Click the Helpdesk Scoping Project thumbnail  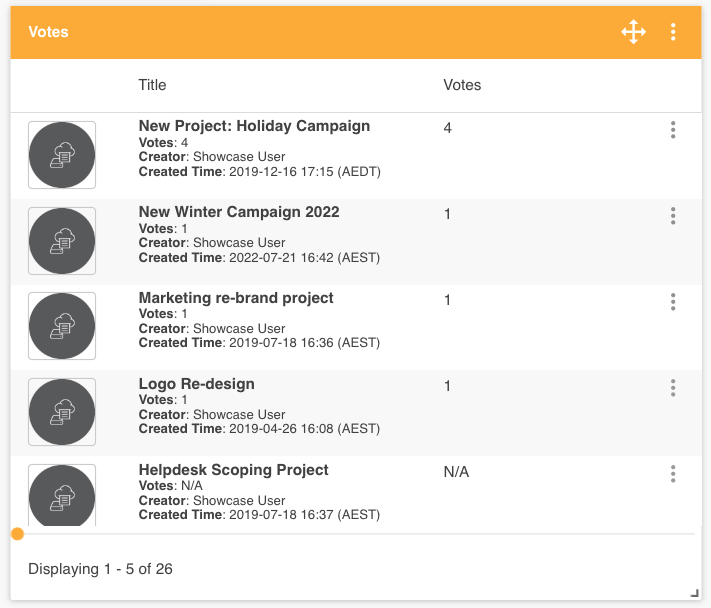click(62, 495)
